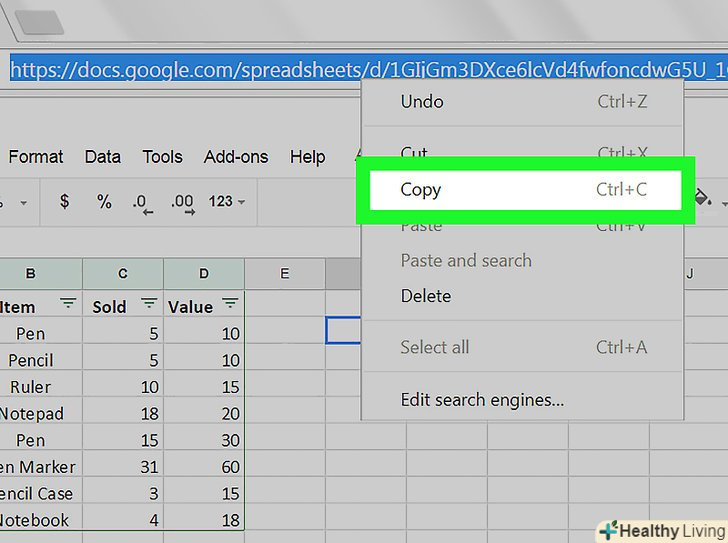Open the Add-ons menu
The image size is (728, 543).
pos(236,157)
